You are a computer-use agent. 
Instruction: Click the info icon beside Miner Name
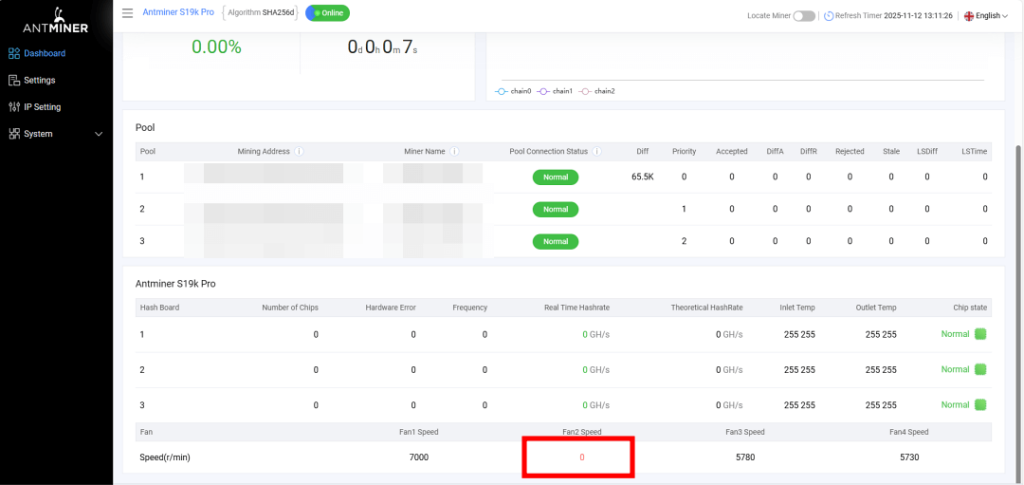point(454,152)
